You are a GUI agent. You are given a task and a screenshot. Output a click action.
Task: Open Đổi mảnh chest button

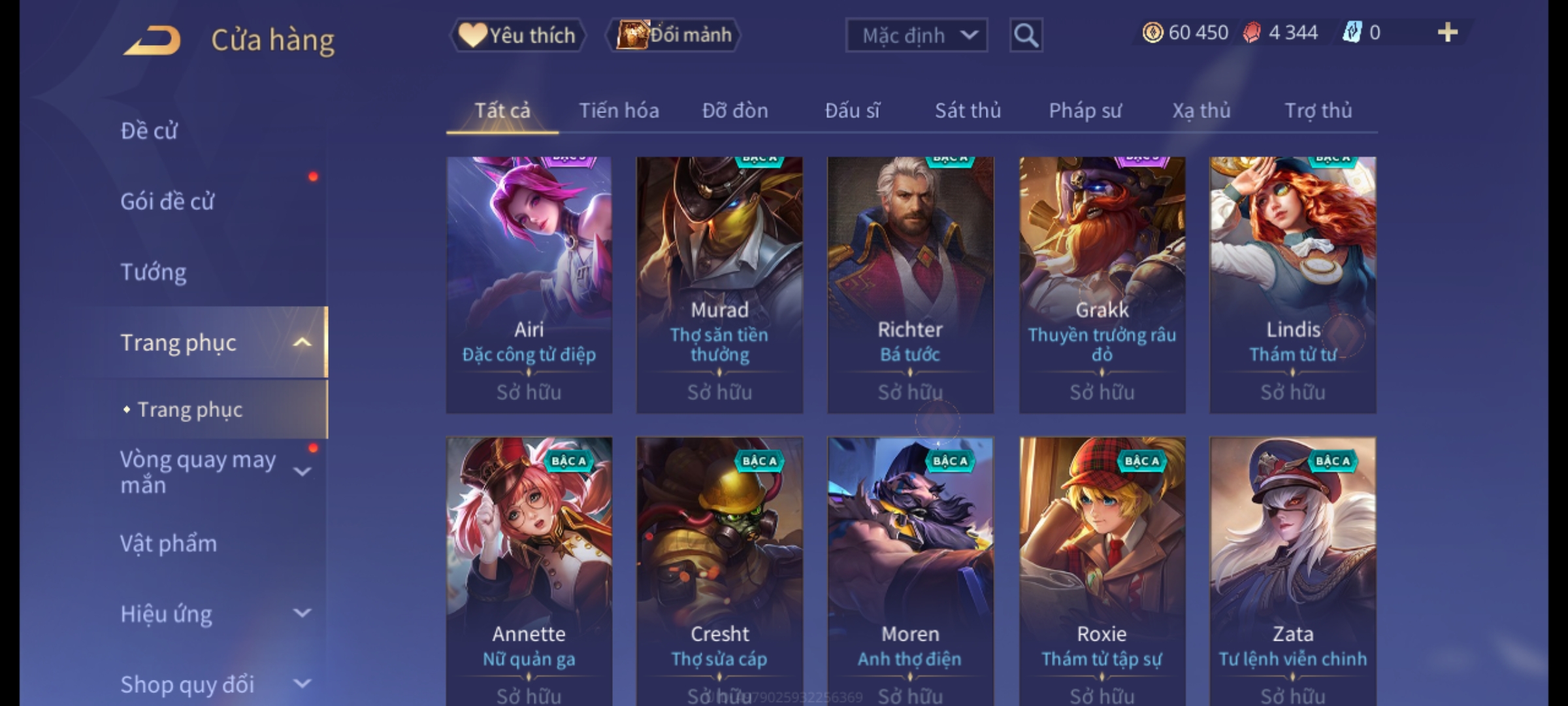point(674,35)
